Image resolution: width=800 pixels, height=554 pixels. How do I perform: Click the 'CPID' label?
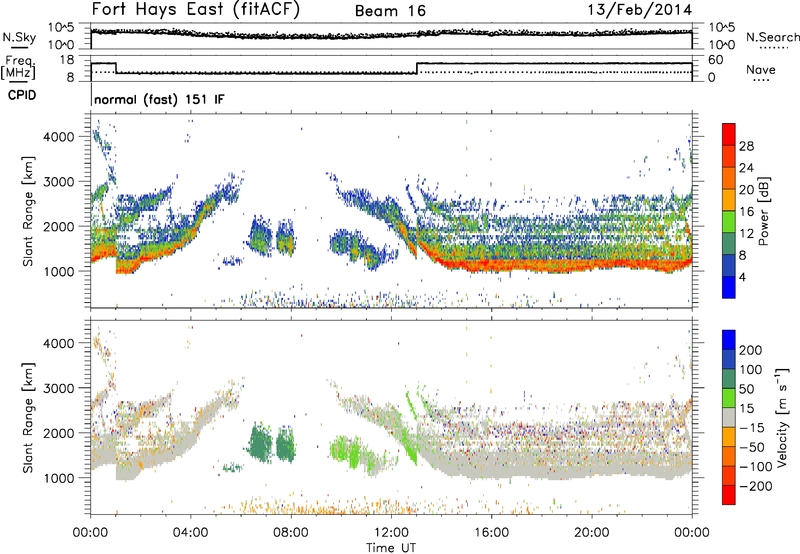pyautogui.click(x=22, y=95)
